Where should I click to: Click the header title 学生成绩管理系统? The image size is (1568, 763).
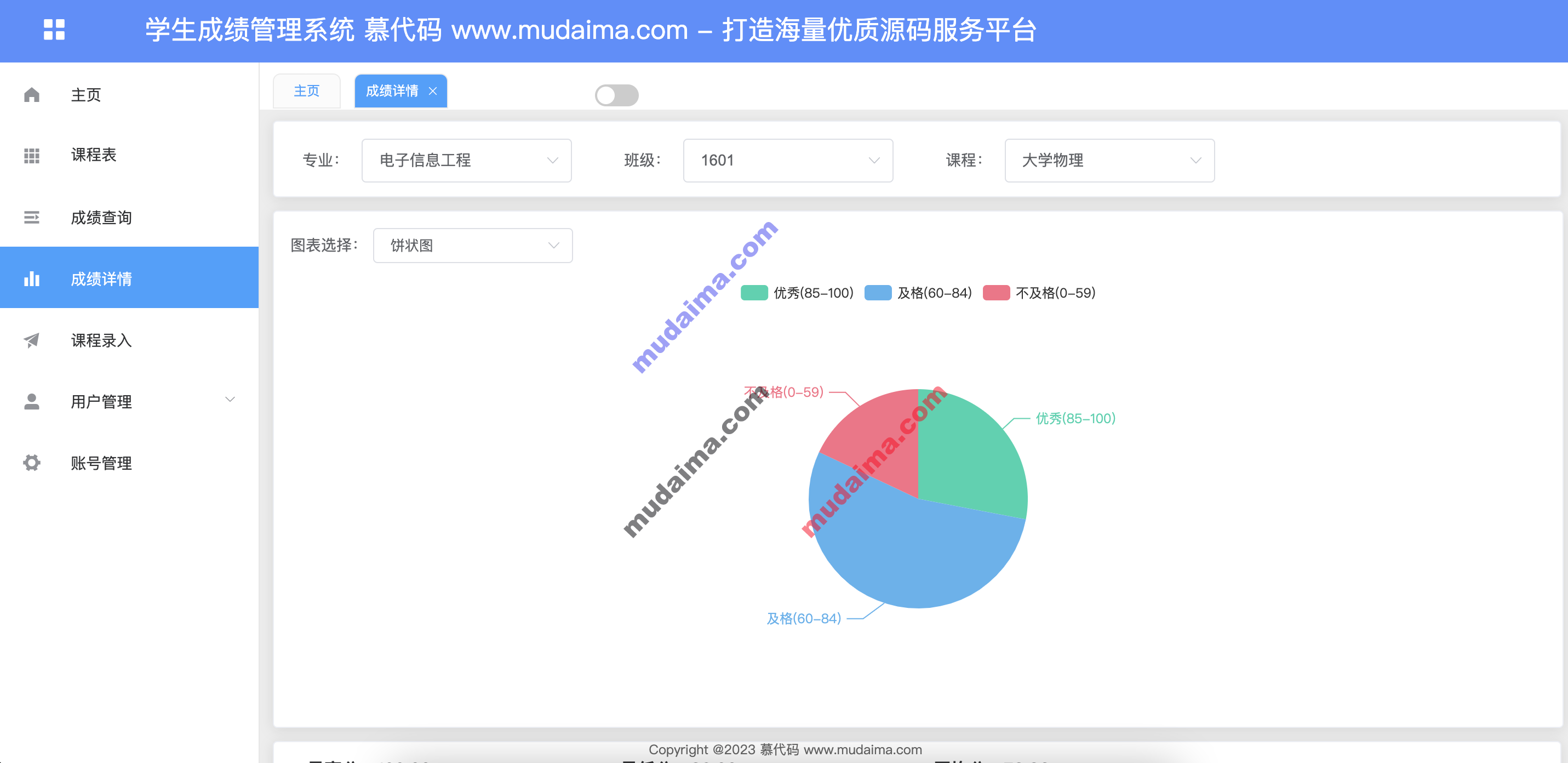click(250, 30)
